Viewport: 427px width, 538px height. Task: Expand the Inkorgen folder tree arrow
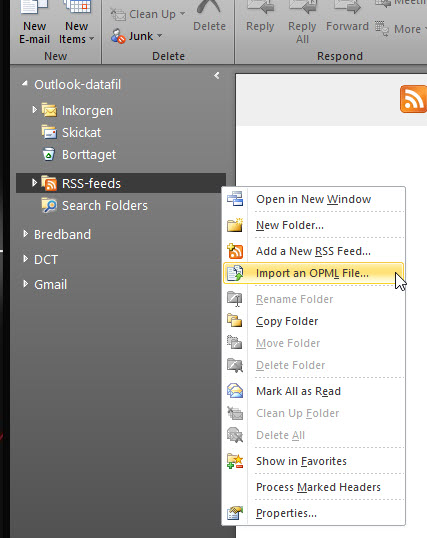[x=34, y=110]
